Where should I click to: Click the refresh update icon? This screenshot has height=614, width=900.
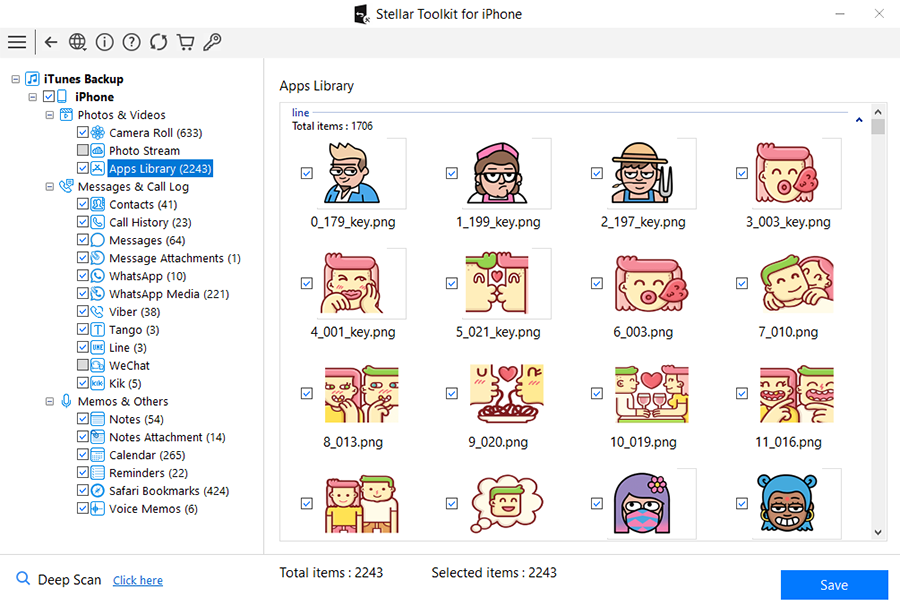[158, 42]
